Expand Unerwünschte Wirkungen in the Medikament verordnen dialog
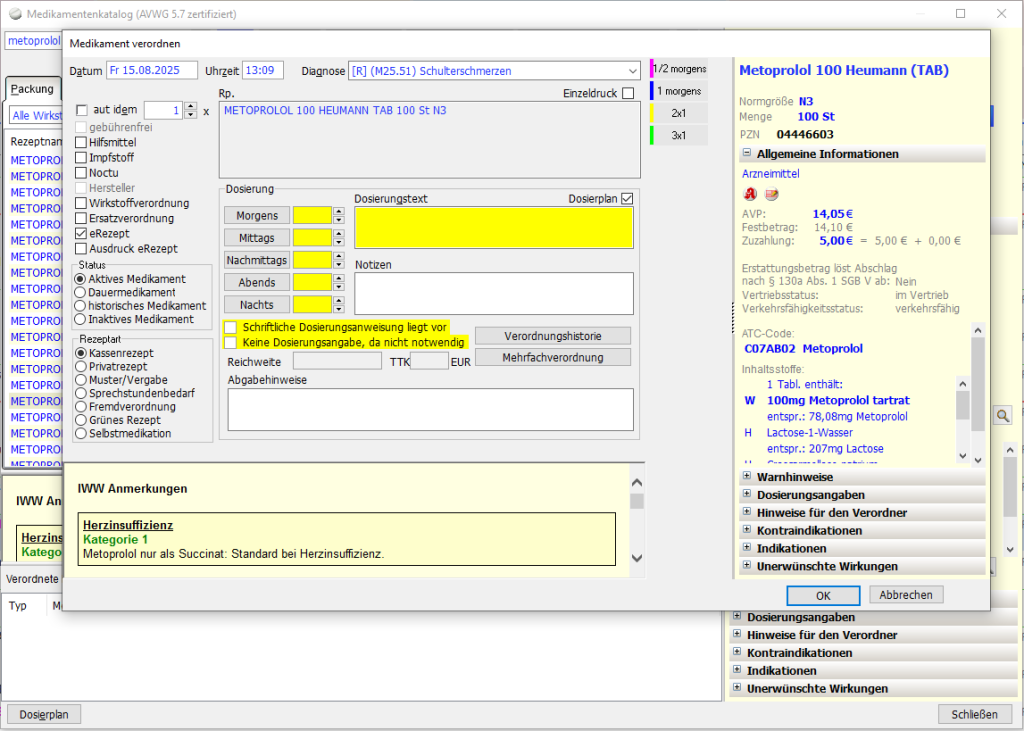Screen dimensions: 1024x731 747,565
